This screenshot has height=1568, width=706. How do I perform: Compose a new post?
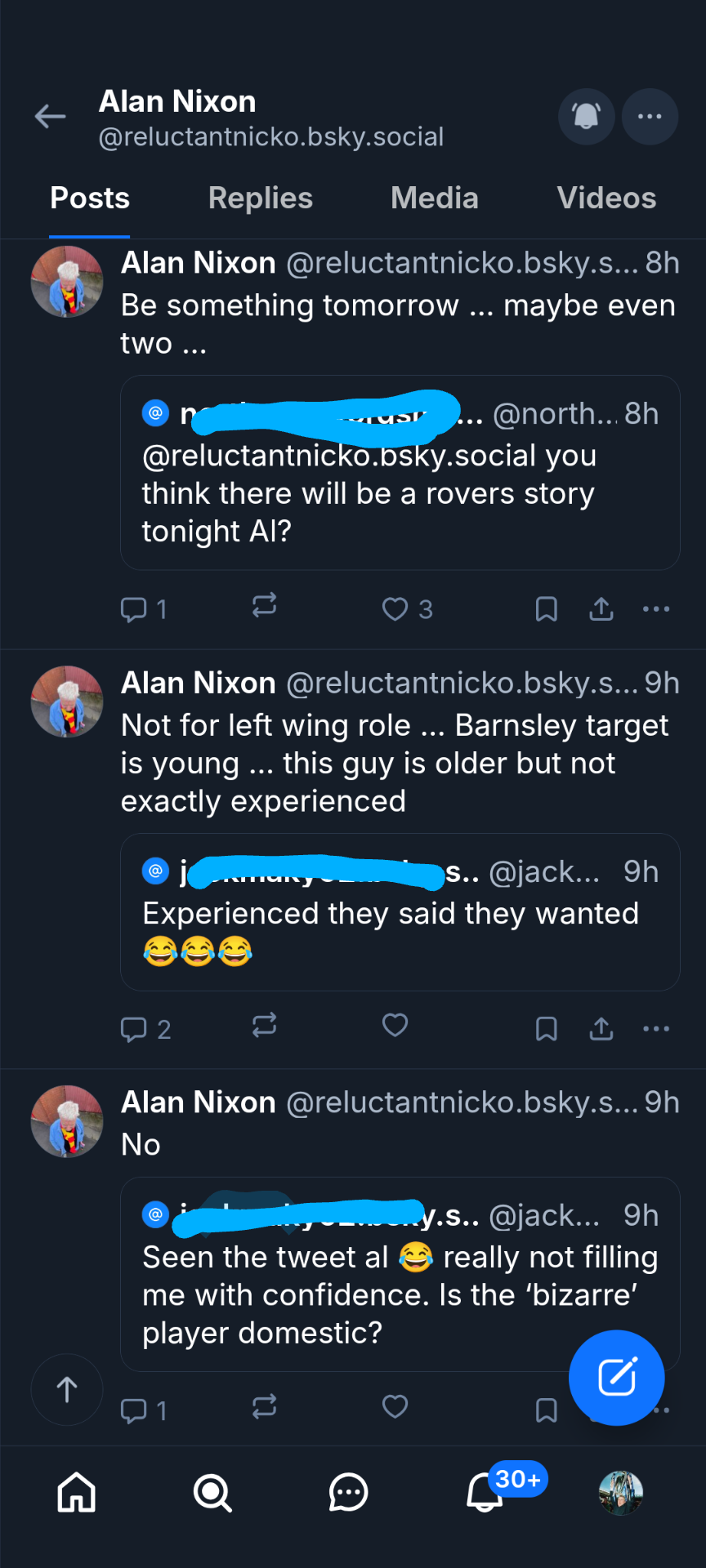[x=617, y=1378]
